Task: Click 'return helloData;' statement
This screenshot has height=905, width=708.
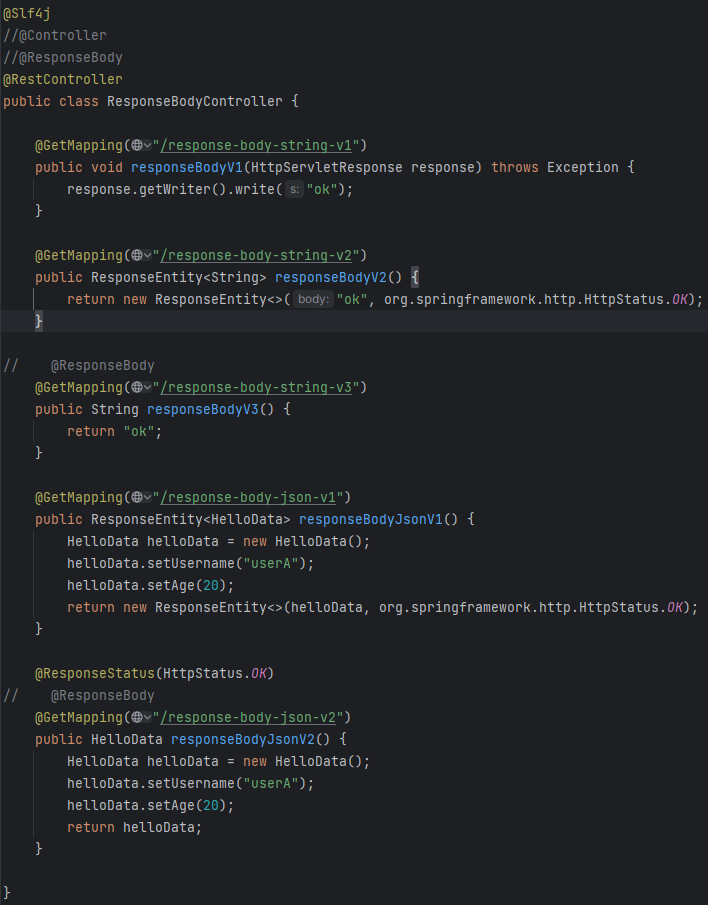Action: tap(134, 827)
